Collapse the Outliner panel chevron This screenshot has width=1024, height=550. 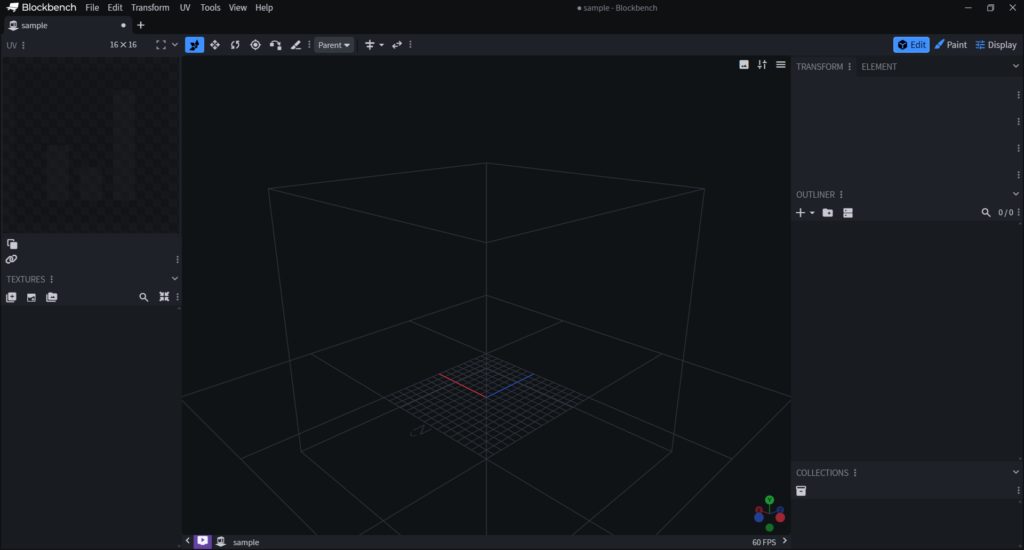[1016, 194]
